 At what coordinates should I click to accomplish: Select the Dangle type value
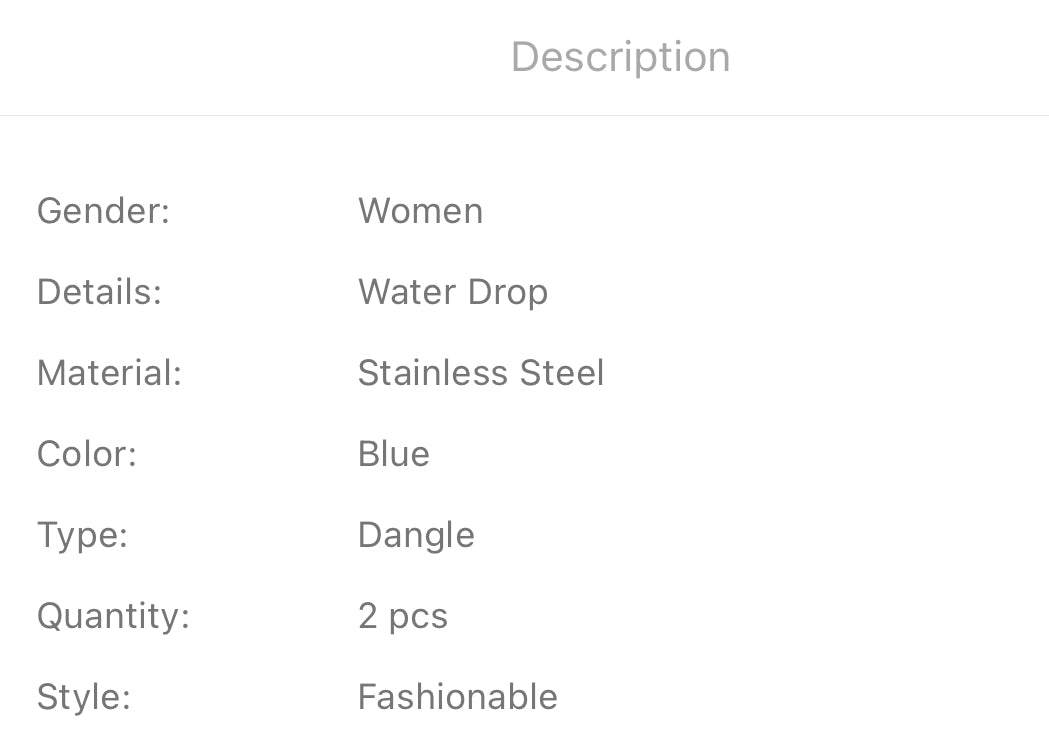coord(415,535)
